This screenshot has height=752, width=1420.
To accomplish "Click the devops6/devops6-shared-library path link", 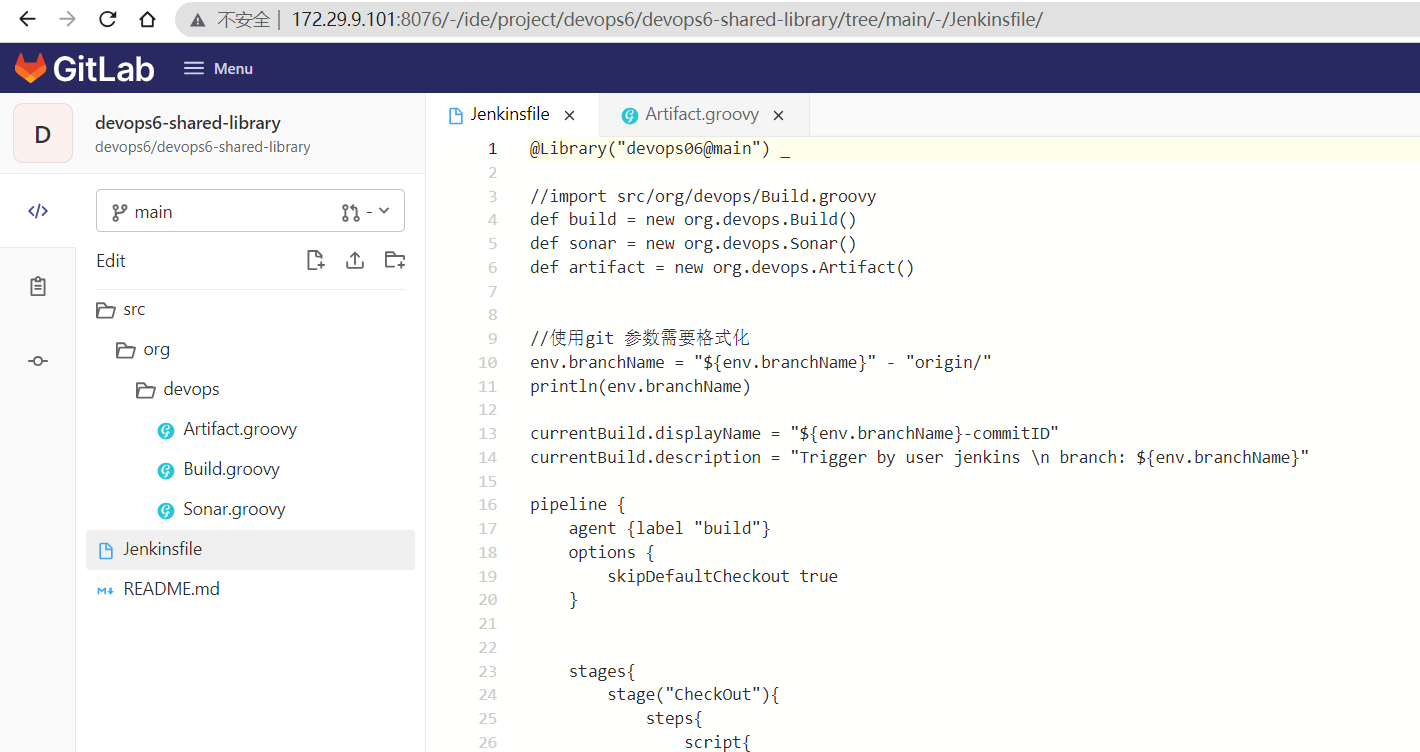I will (202, 147).
